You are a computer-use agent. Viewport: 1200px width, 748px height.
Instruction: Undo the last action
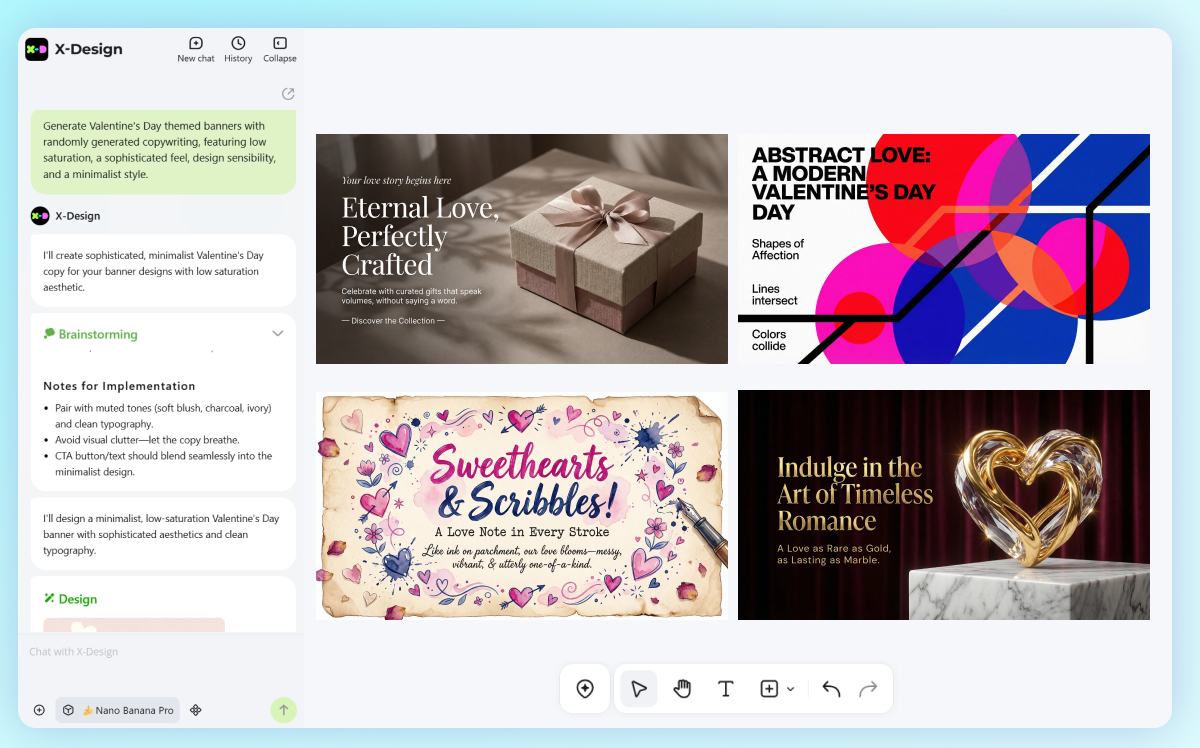(831, 689)
